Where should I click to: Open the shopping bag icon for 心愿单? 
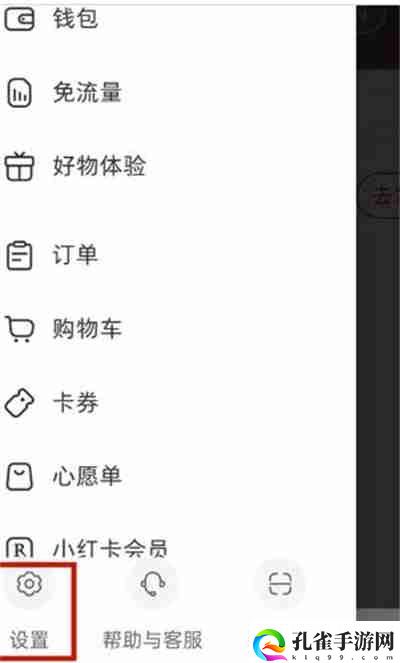tap(19, 477)
